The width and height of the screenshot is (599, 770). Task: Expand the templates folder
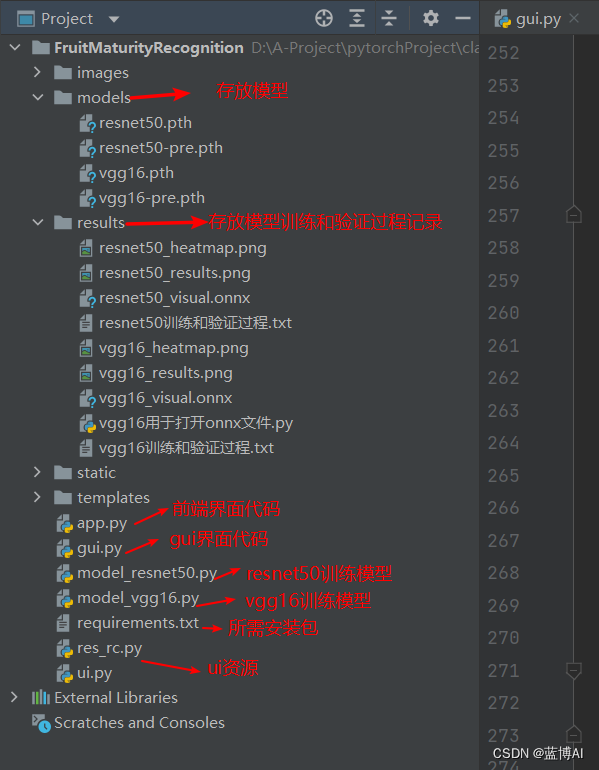coord(37,497)
